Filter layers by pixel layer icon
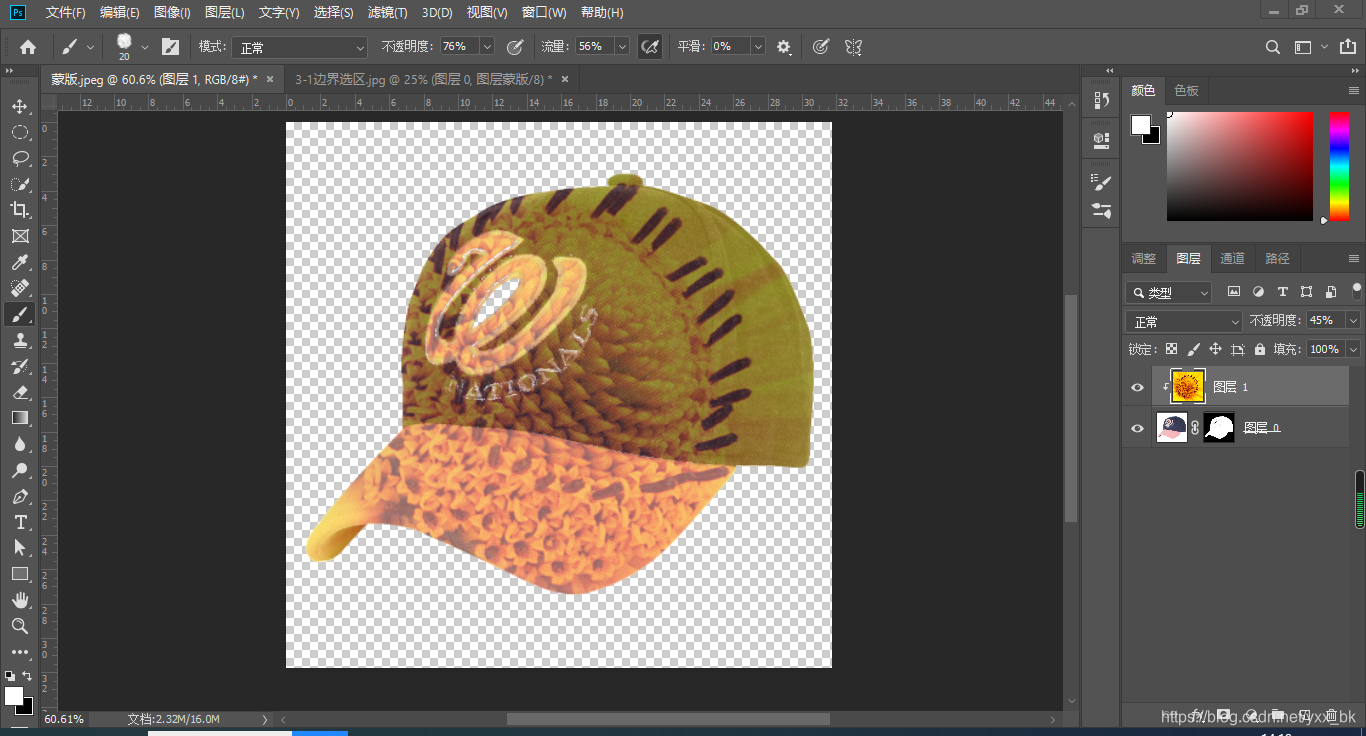 coord(1234,292)
